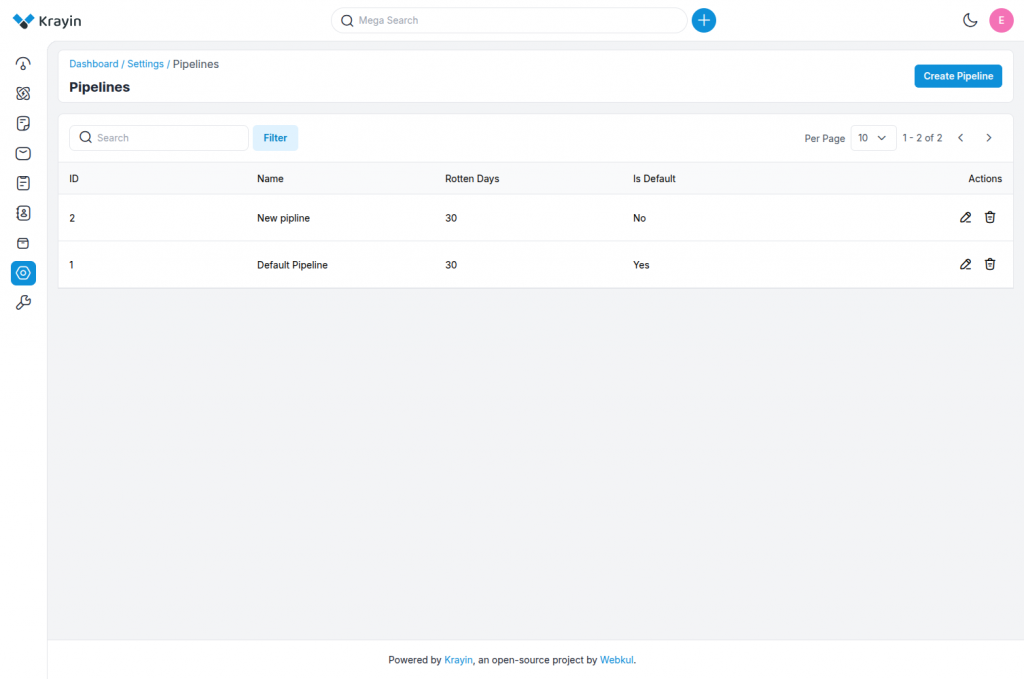Click the blue plus quick-create button
The height and width of the screenshot is (679, 1024).
coord(703,20)
